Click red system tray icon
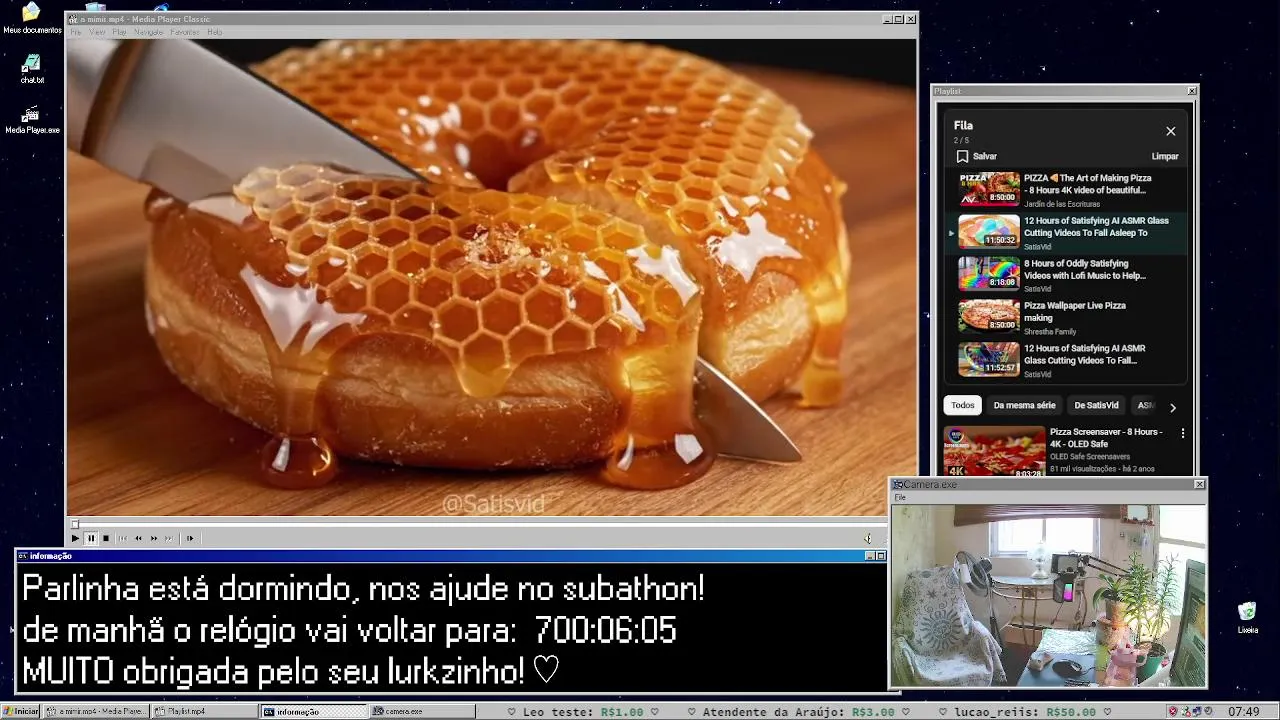 tap(1173, 712)
